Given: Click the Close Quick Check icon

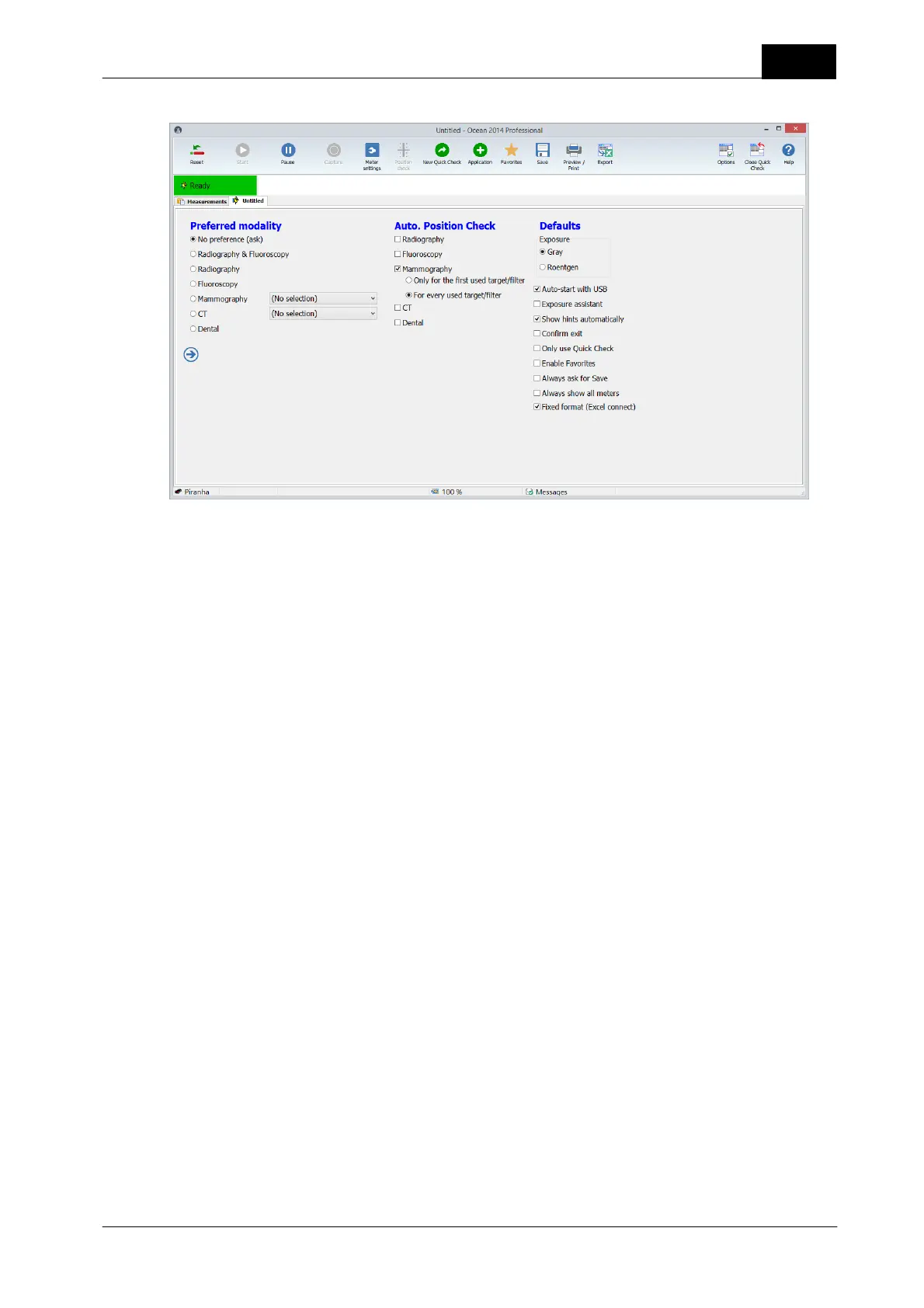Looking at the screenshot, I should [757, 150].
